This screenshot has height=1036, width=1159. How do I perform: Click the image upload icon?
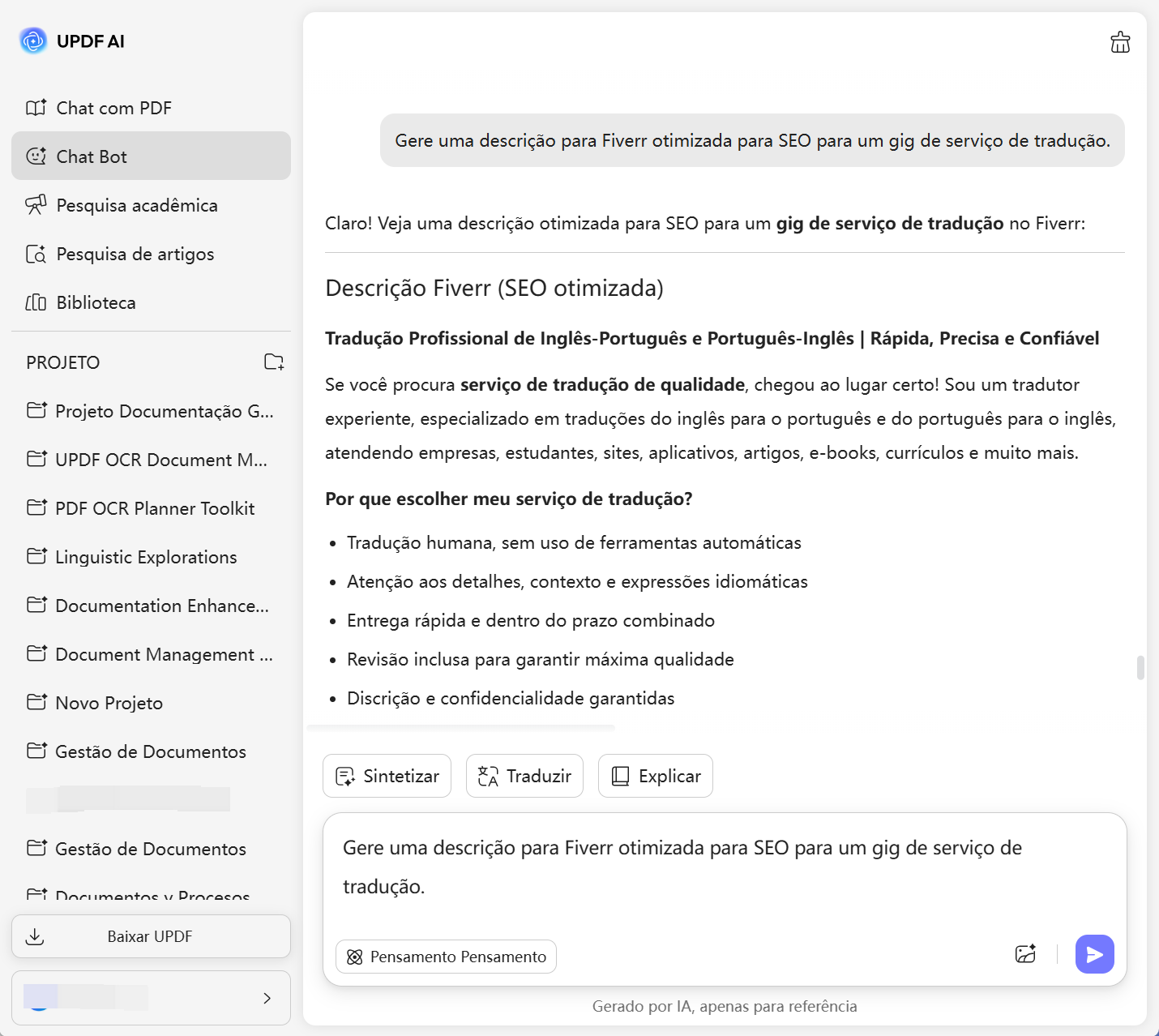pyautogui.click(x=1025, y=954)
